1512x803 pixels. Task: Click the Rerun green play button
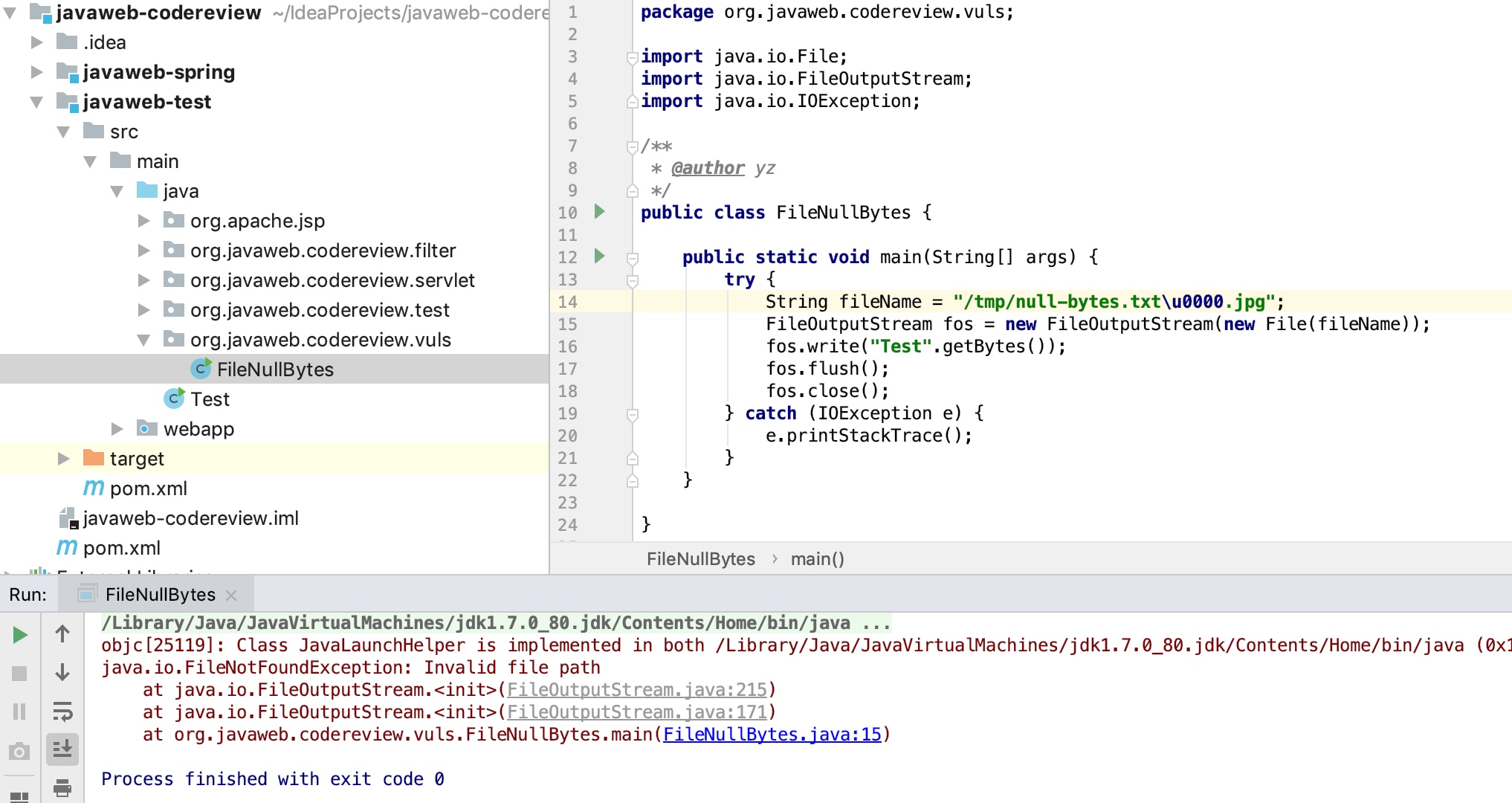coord(20,635)
